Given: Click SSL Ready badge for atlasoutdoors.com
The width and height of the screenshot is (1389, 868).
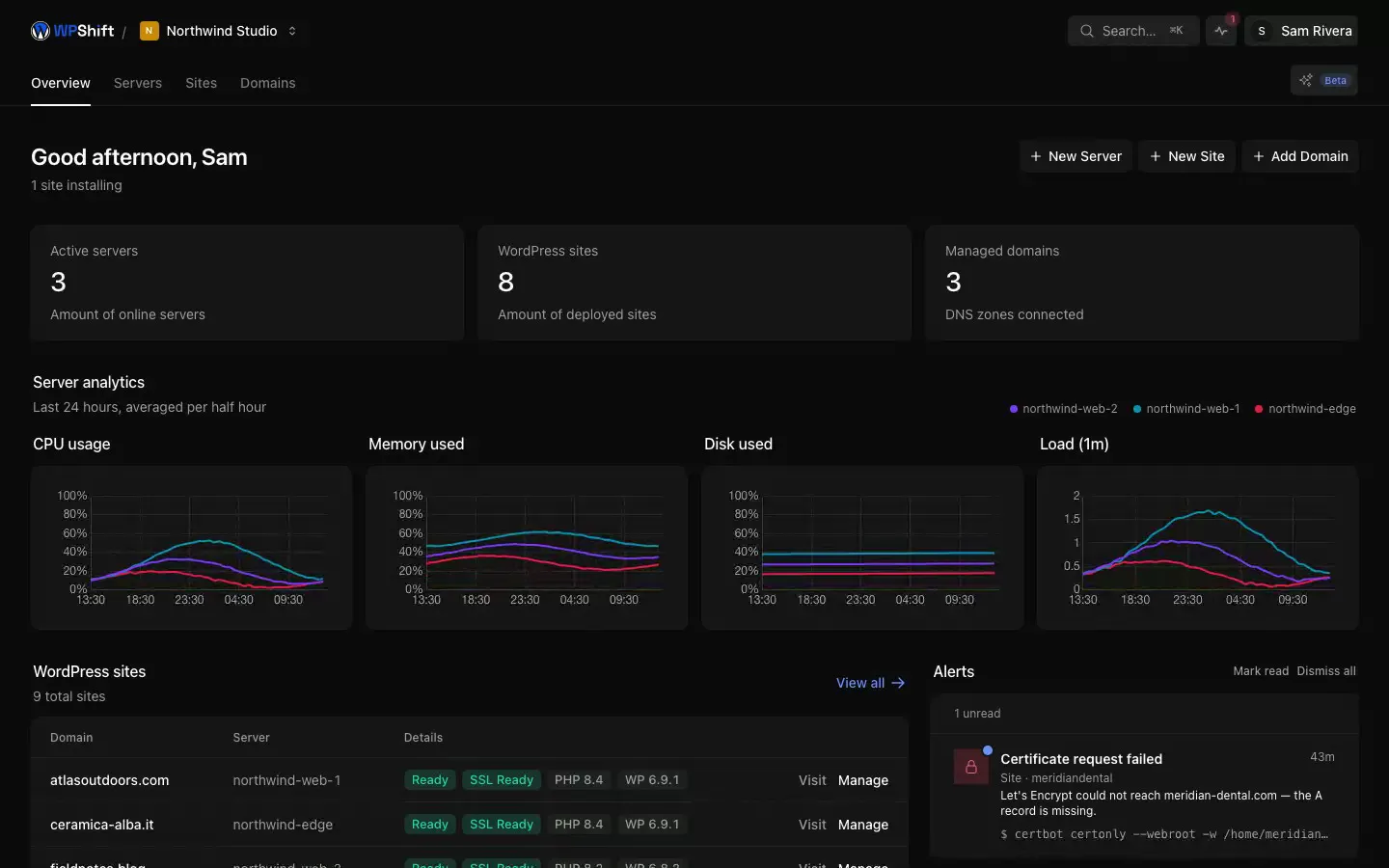Looking at the screenshot, I should coord(502,780).
